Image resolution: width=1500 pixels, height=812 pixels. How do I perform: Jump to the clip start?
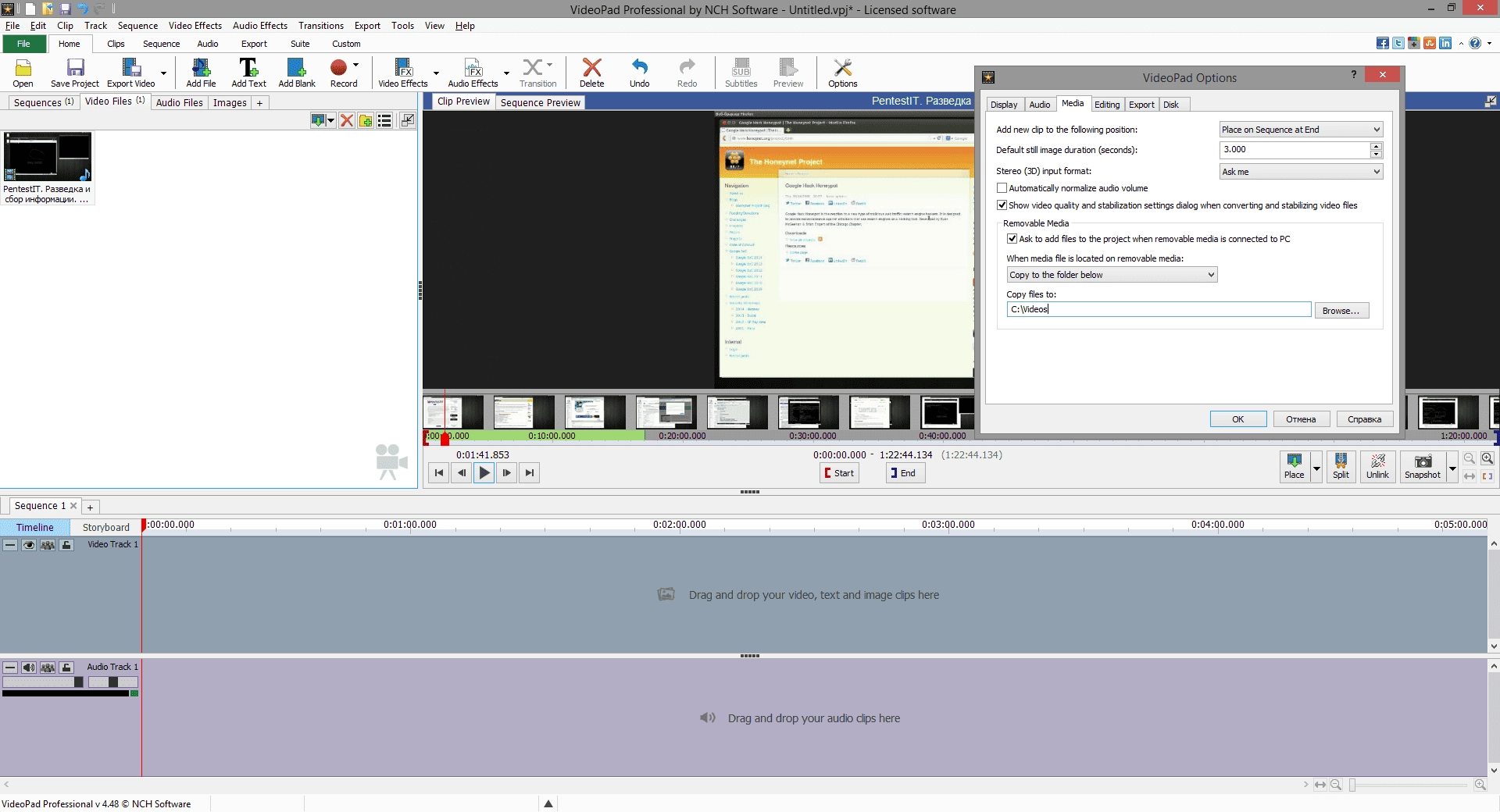[x=439, y=472]
